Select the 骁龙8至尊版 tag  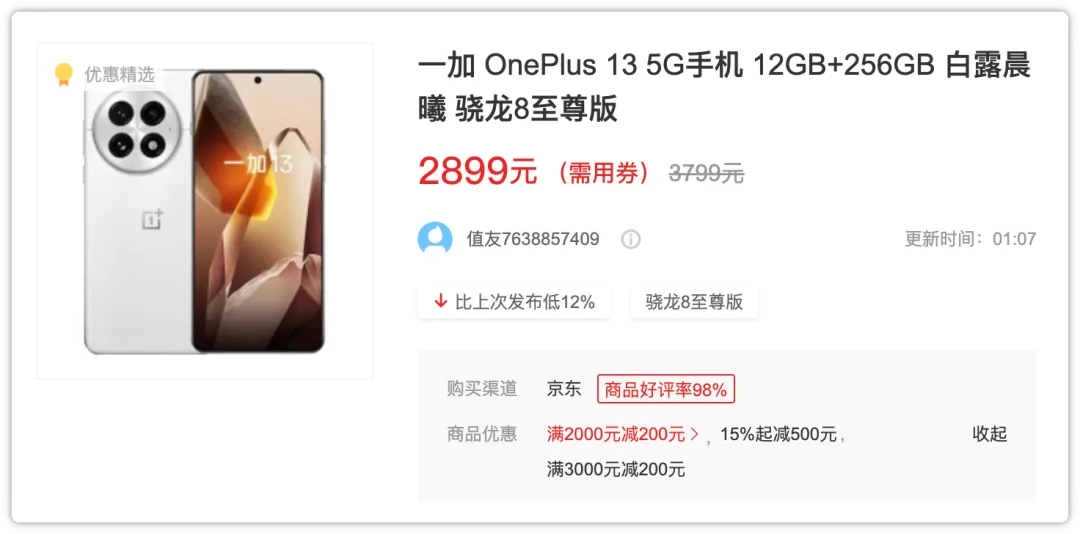point(694,302)
